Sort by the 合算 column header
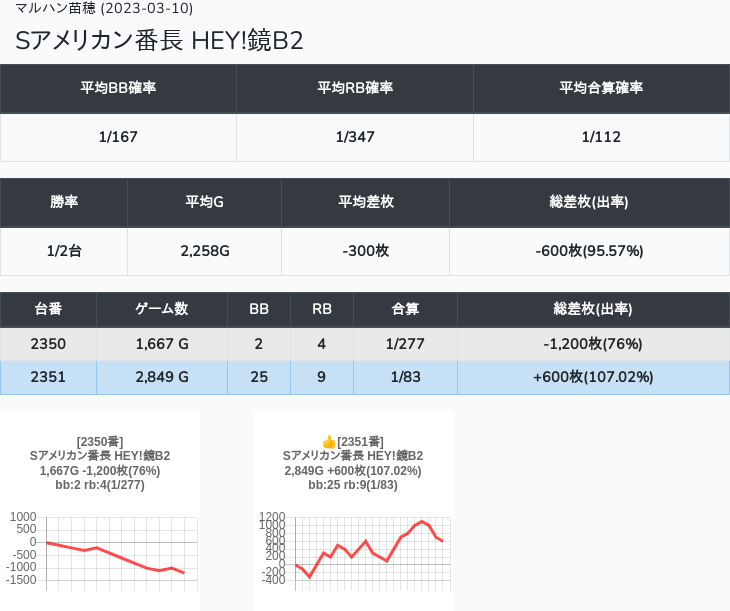The image size is (730, 611). point(405,309)
